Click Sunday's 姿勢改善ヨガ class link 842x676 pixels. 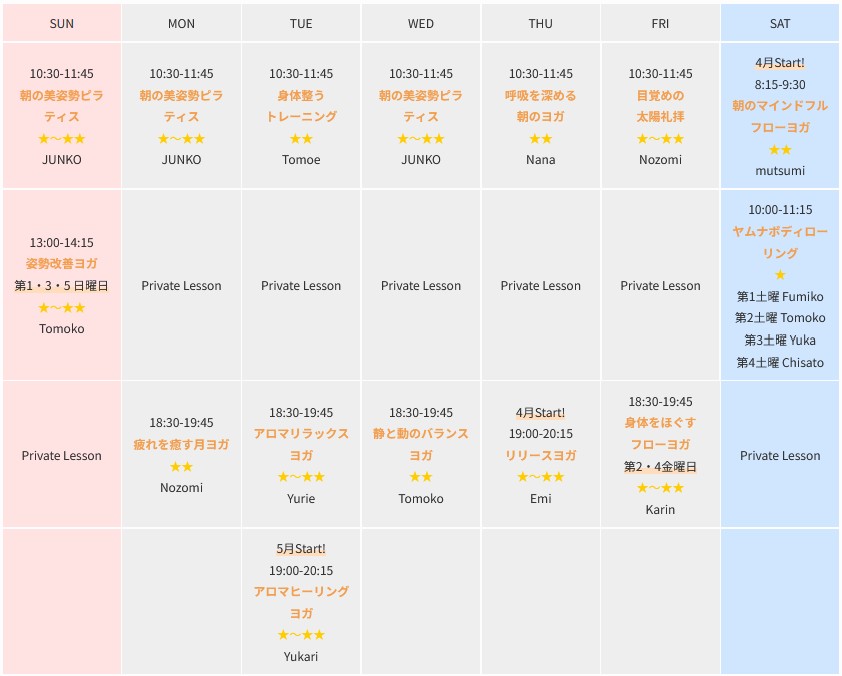coord(62,264)
